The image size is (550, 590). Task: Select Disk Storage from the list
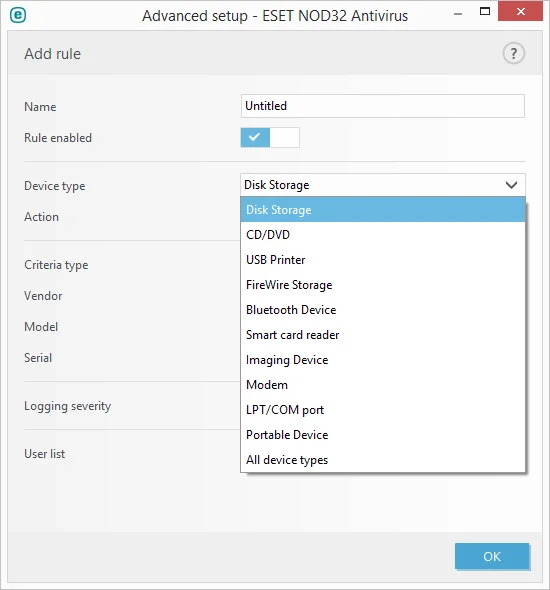click(383, 210)
